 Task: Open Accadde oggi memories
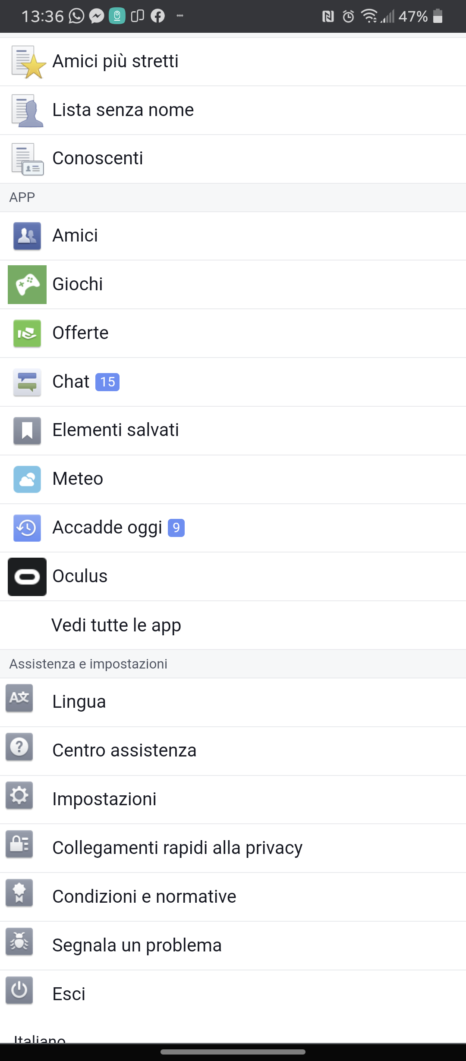click(233, 528)
